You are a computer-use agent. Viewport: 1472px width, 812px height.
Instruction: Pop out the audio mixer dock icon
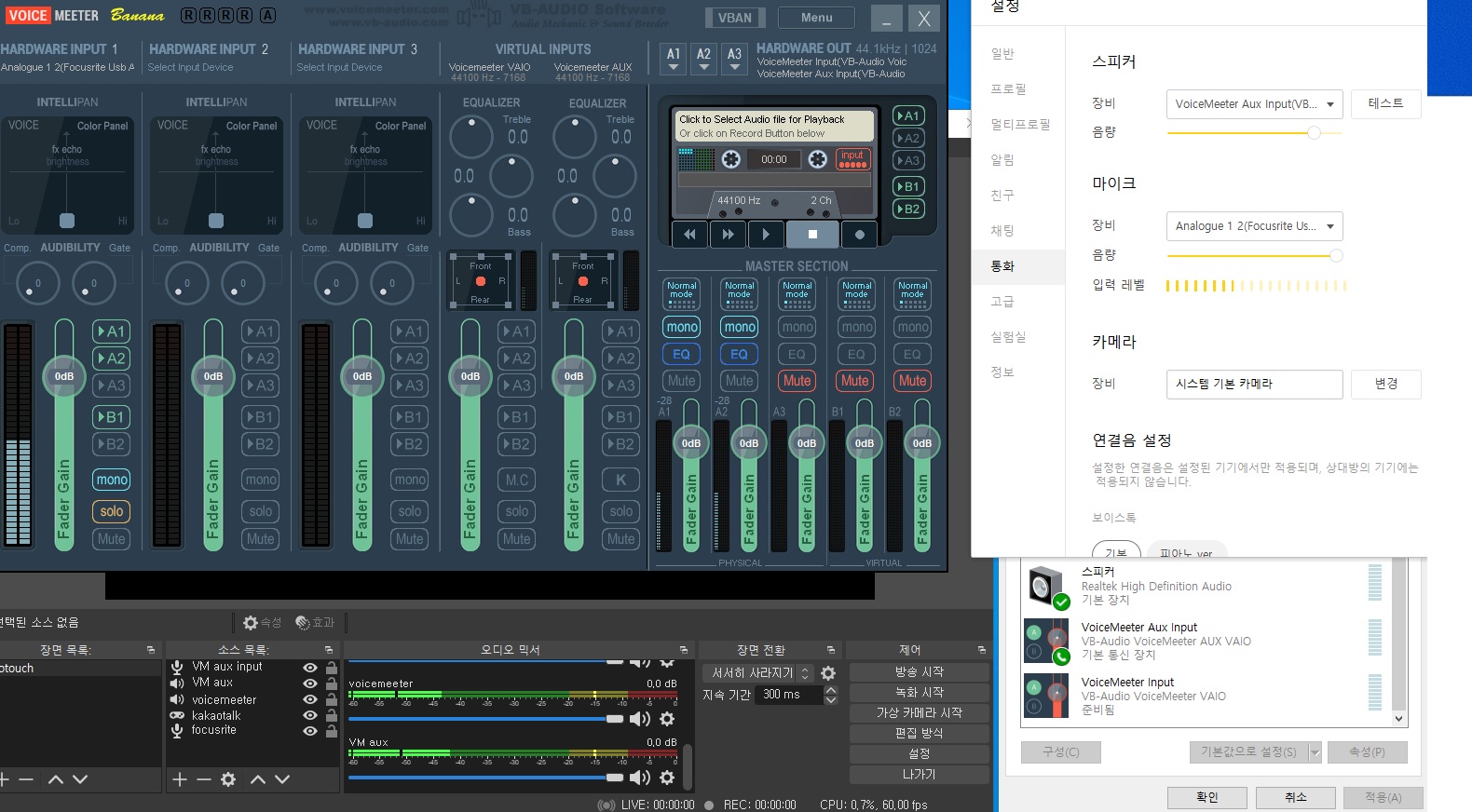684,650
